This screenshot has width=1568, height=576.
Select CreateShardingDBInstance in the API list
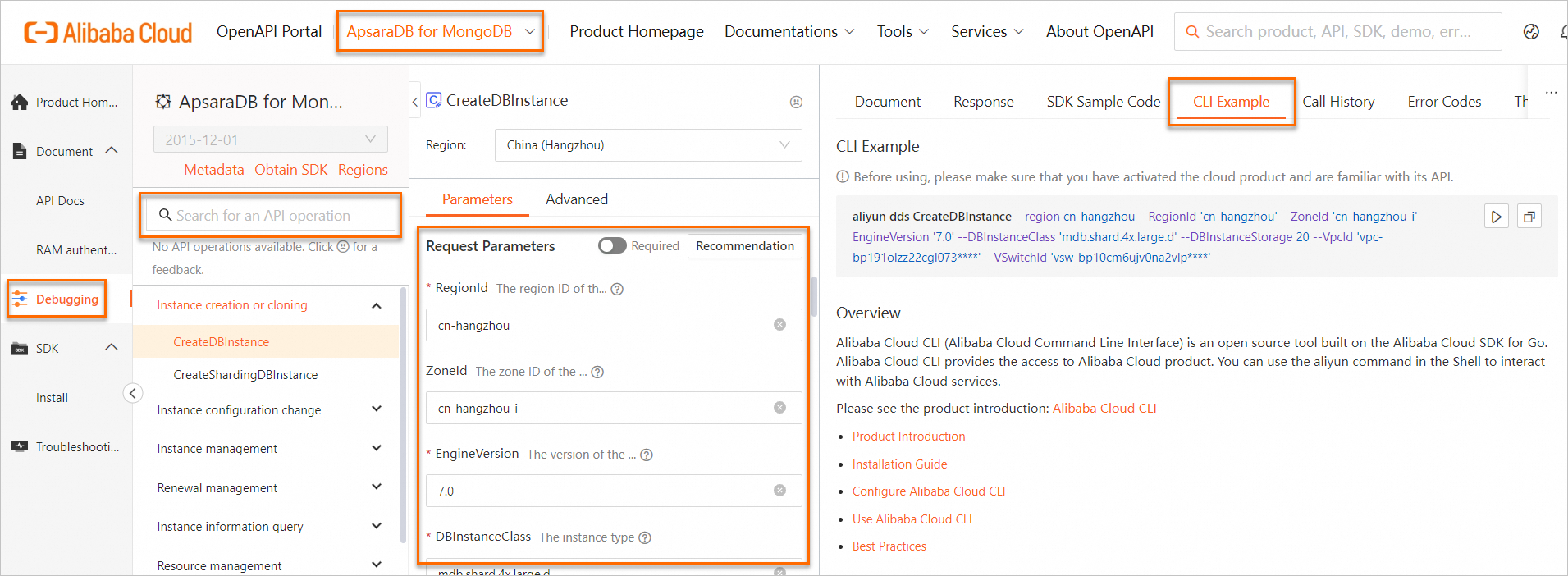pyautogui.click(x=245, y=375)
